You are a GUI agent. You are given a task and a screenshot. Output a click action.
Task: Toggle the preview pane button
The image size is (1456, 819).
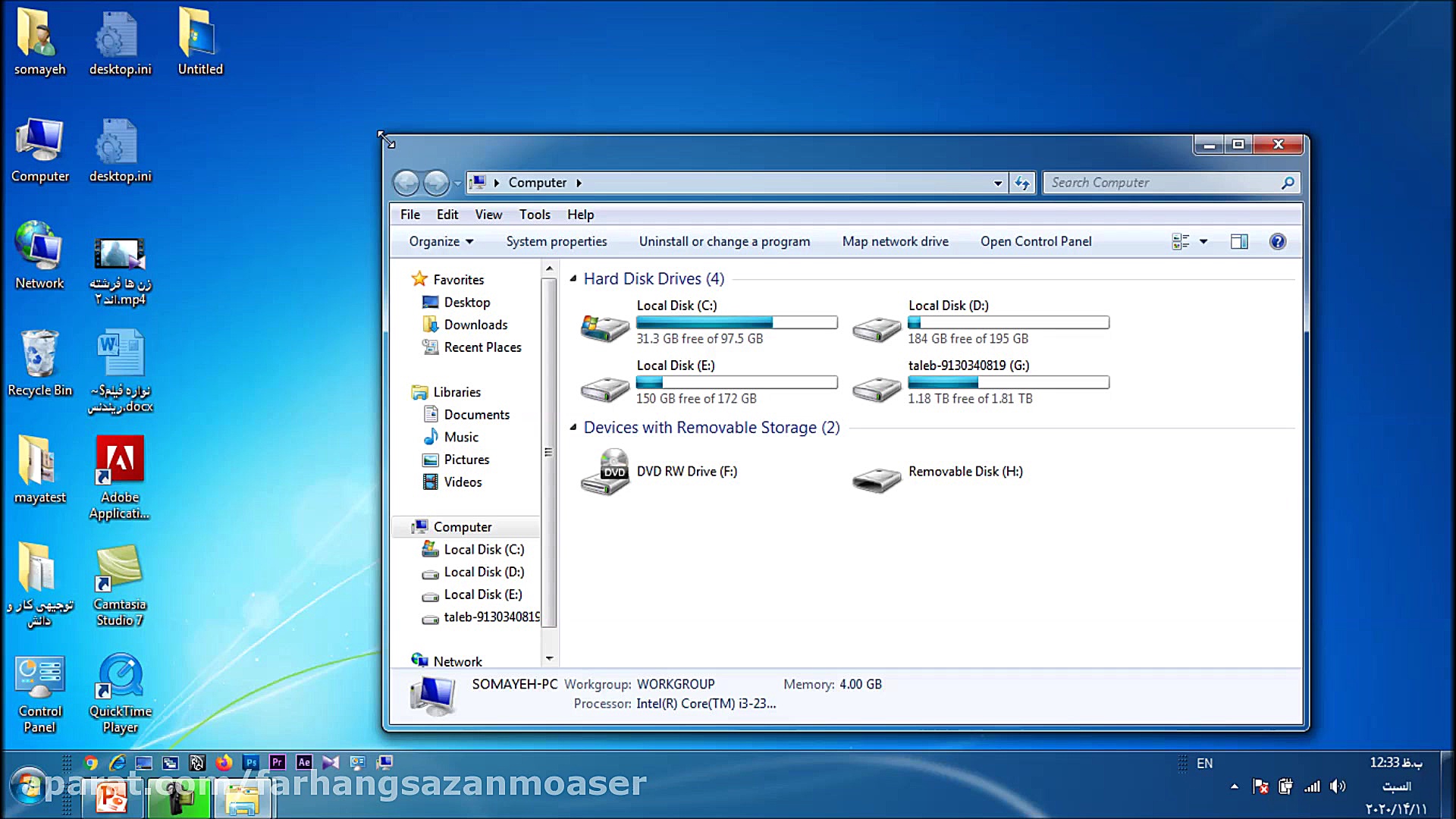pos(1239,242)
